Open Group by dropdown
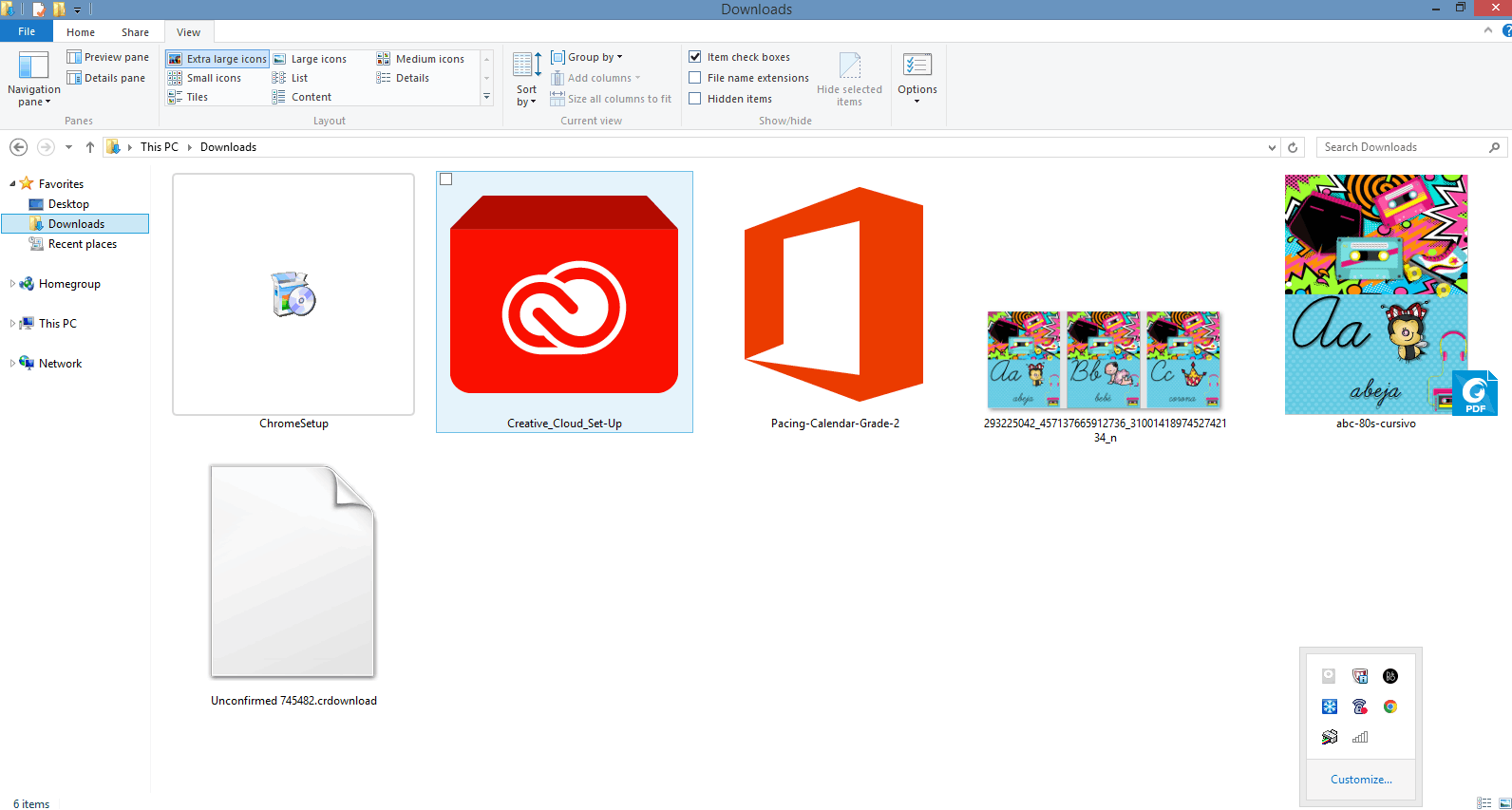 (587, 57)
